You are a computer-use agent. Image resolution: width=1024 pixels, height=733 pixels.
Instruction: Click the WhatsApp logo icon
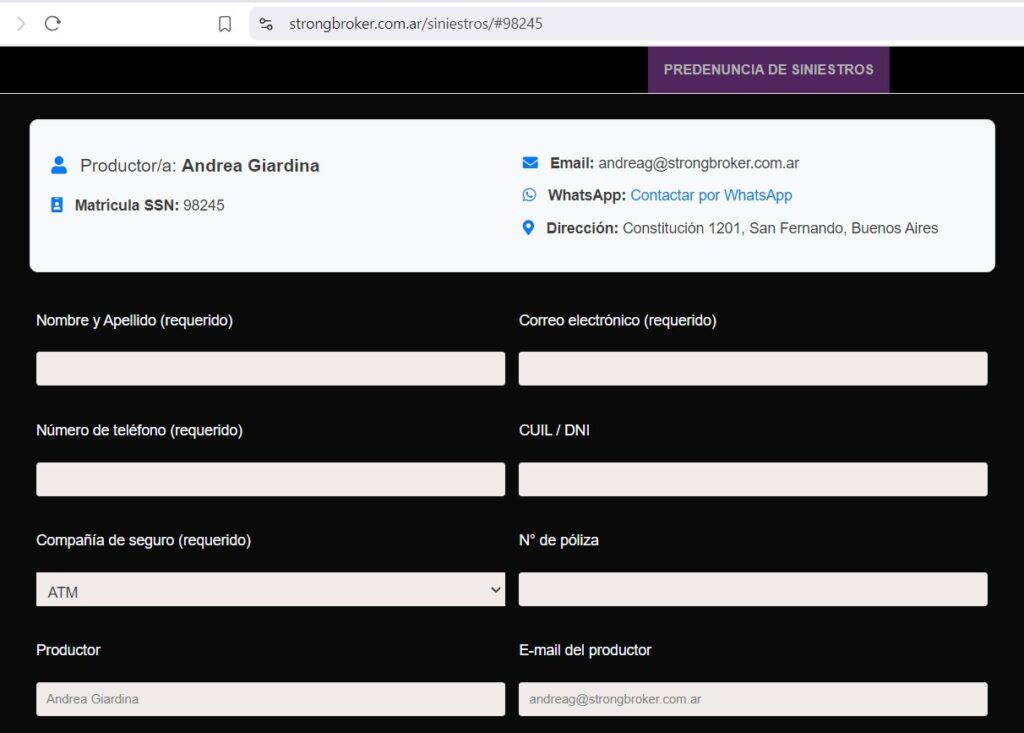click(x=529, y=195)
